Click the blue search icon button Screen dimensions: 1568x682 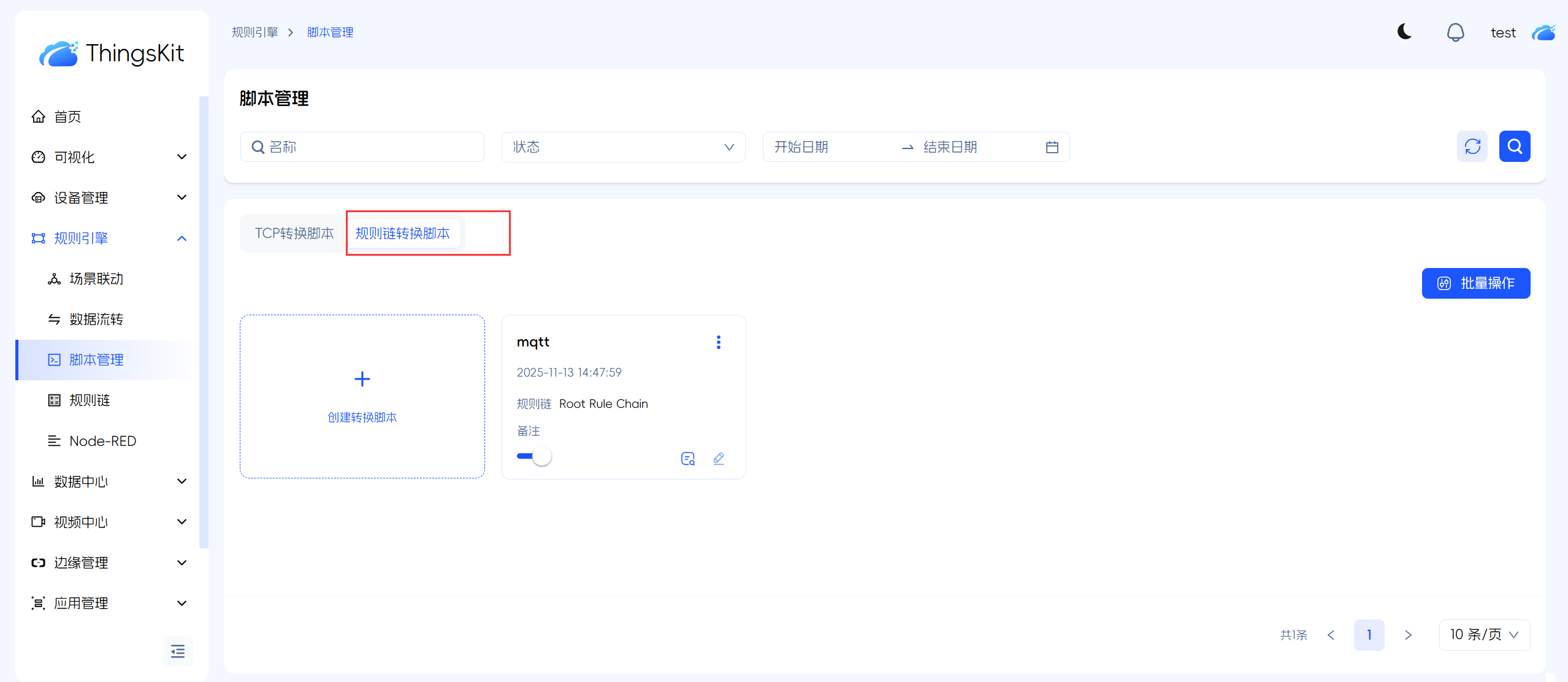coord(1515,147)
